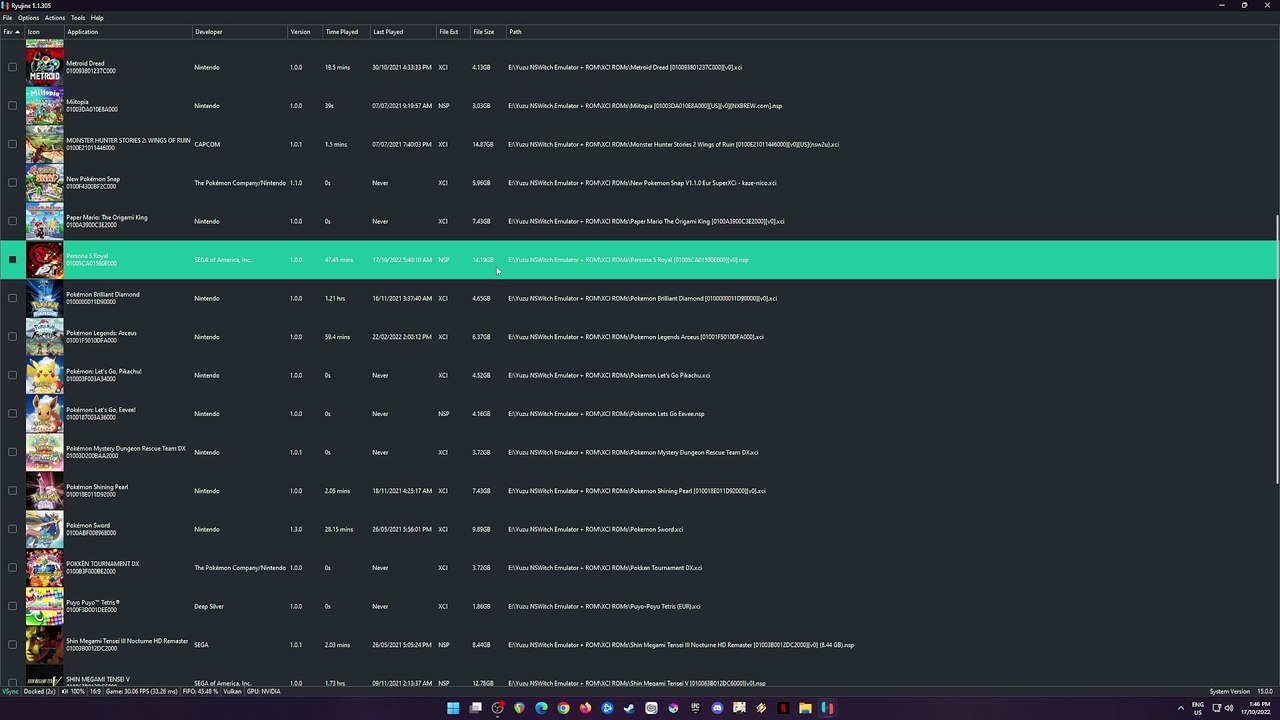Screen dimensions: 1280x720
Task: Sort games by the Time Played column
Action: point(346,32)
